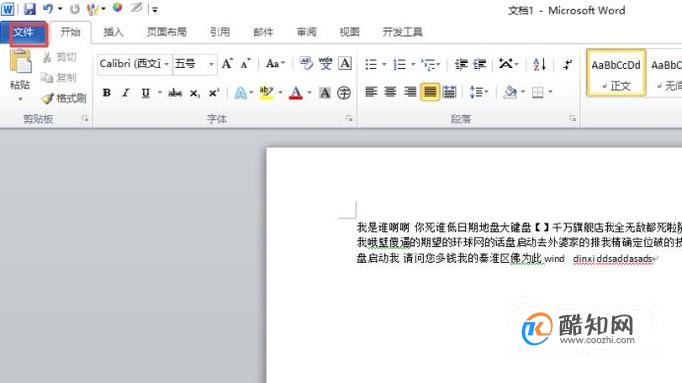Click the Text Effects glowing A icon
The height and width of the screenshot is (383, 682).
[x=241, y=93]
